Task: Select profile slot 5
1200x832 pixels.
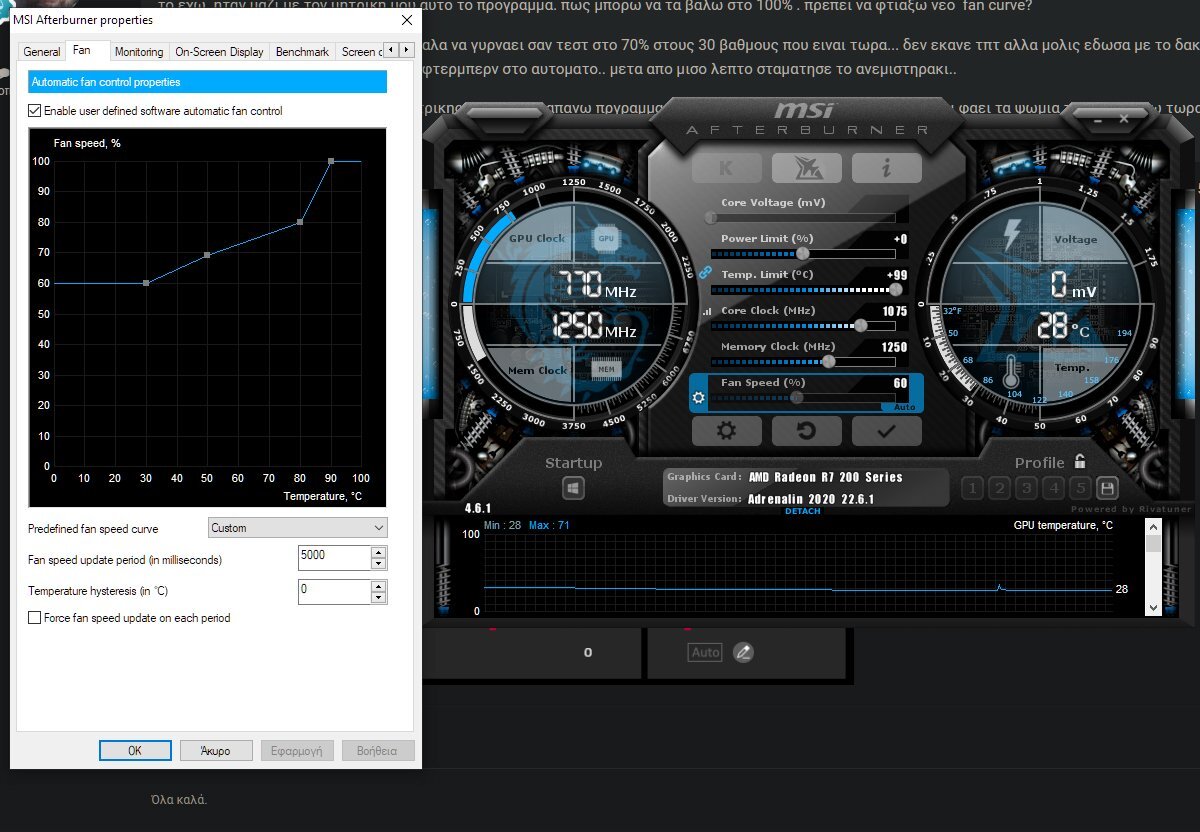Action: click(1079, 488)
